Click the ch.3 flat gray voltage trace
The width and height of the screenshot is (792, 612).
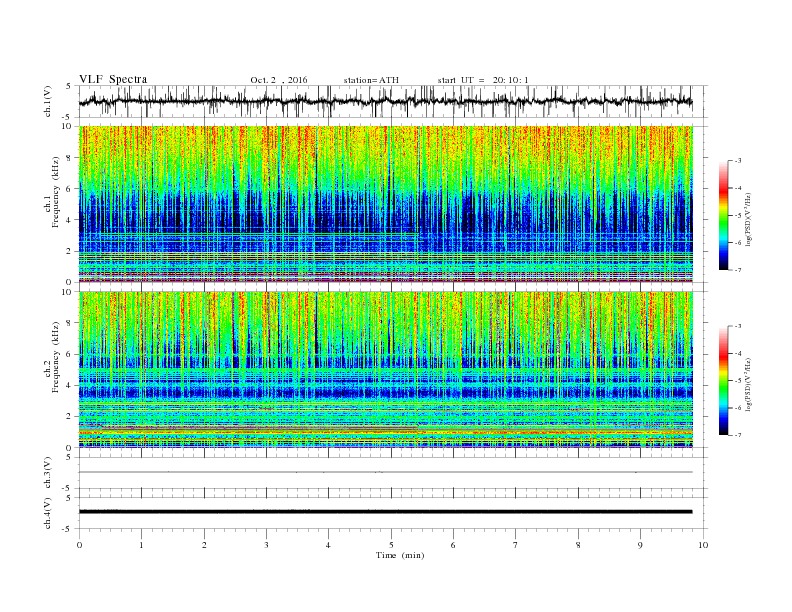pyautogui.click(x=385, y=472)
